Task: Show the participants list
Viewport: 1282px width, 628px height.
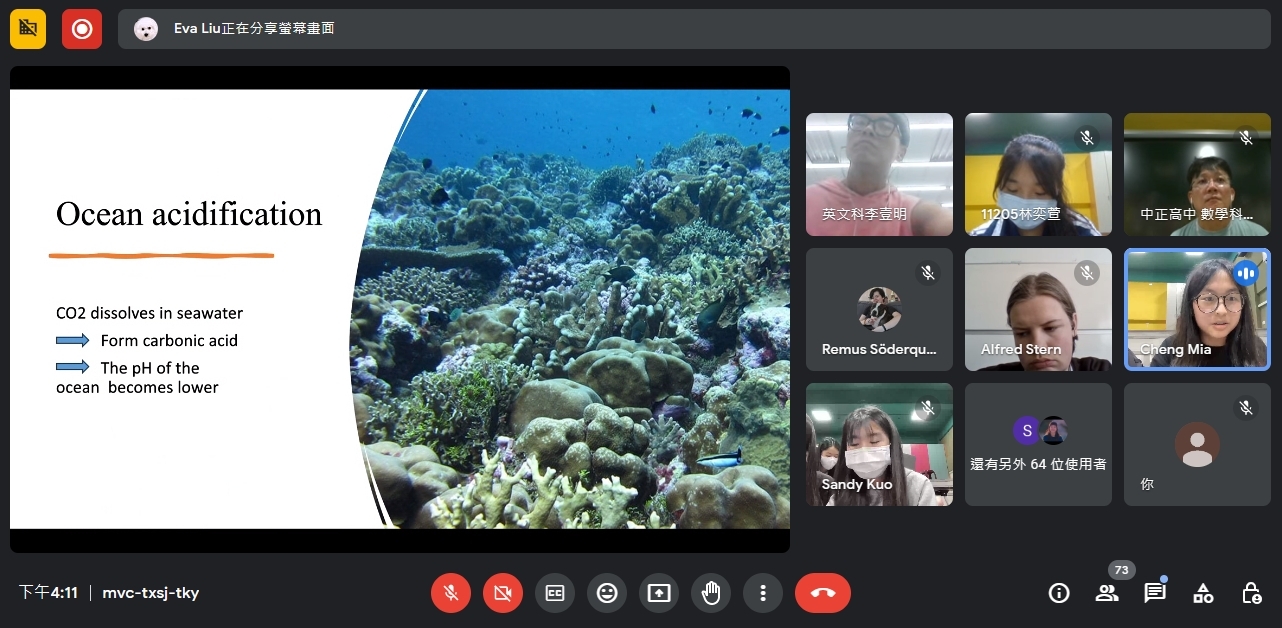Action: pyautogui.click(x=1107, y=593)
